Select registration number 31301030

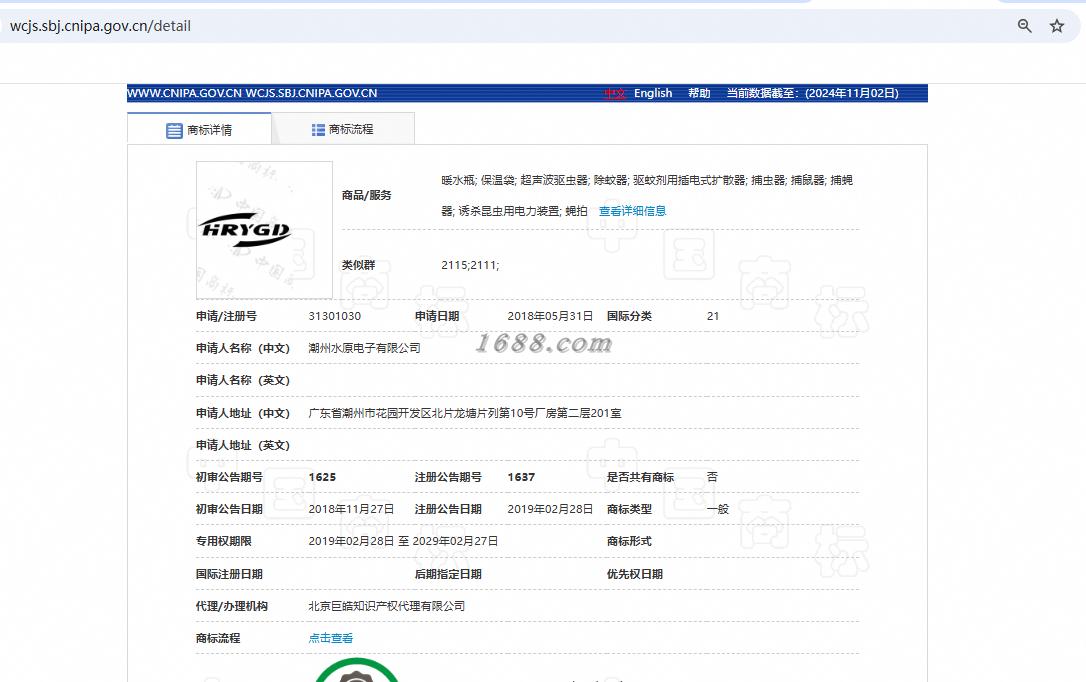pyautogui.click(x=335, y=316)
